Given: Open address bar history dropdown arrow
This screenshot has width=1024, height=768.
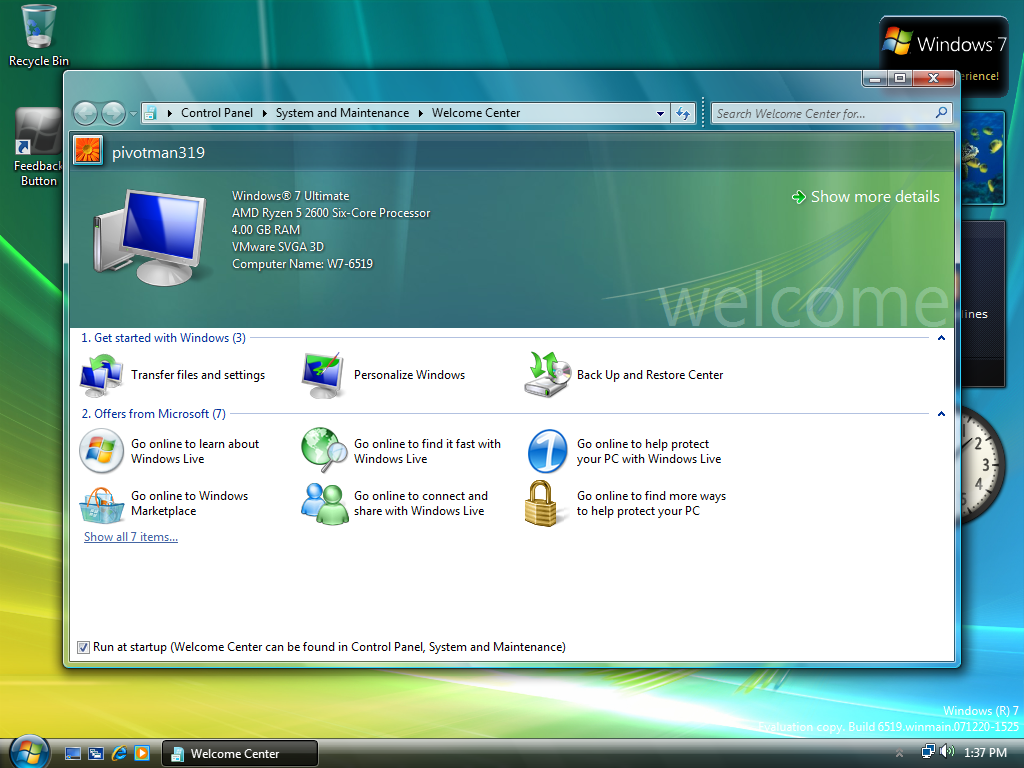Looking at the screenshot, I should point(660,114).
